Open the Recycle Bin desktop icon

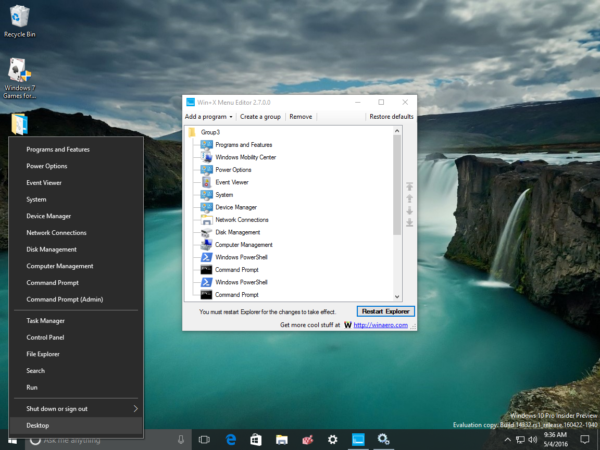19,21
